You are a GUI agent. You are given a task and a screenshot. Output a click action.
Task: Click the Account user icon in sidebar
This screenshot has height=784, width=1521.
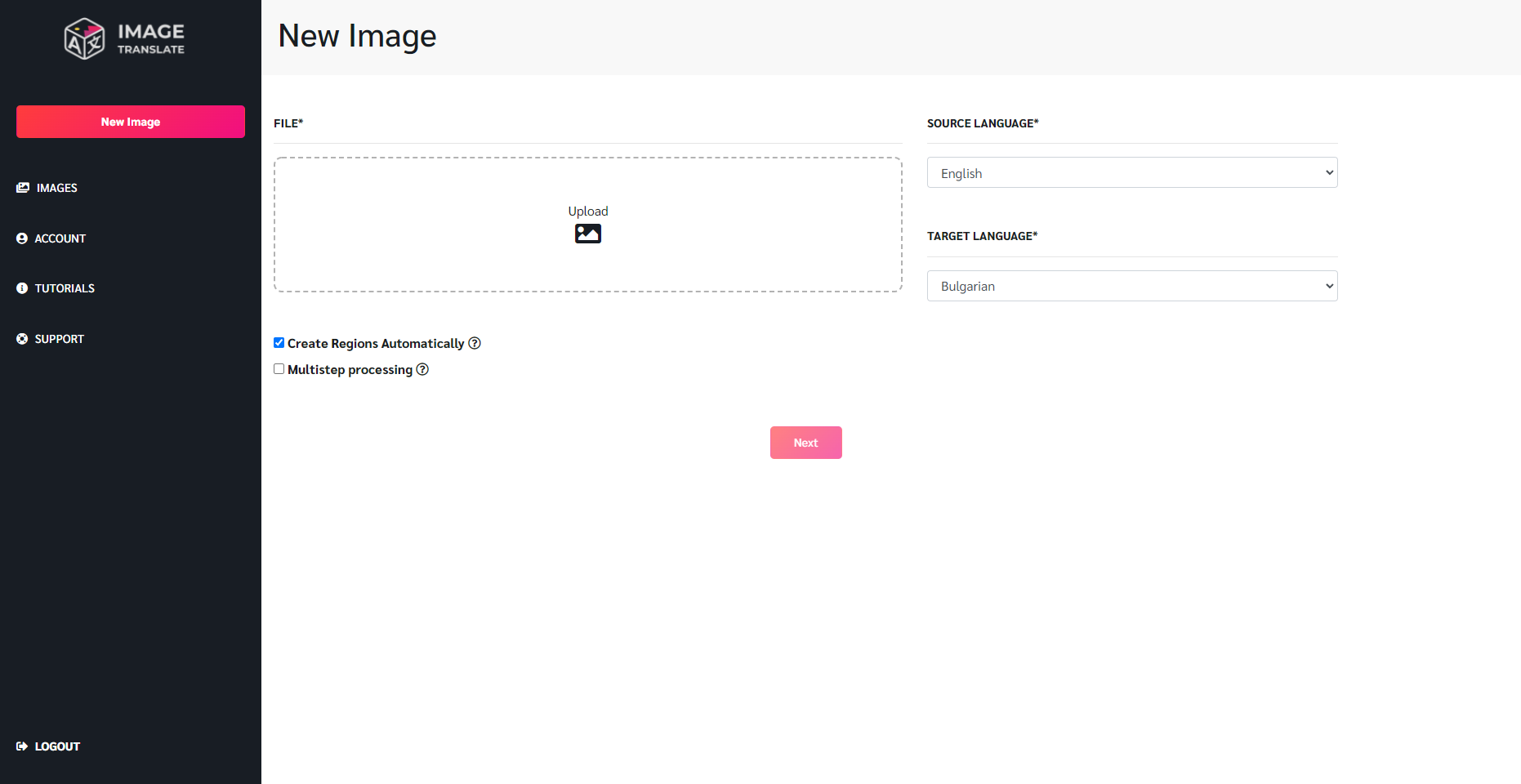point(22,238)
